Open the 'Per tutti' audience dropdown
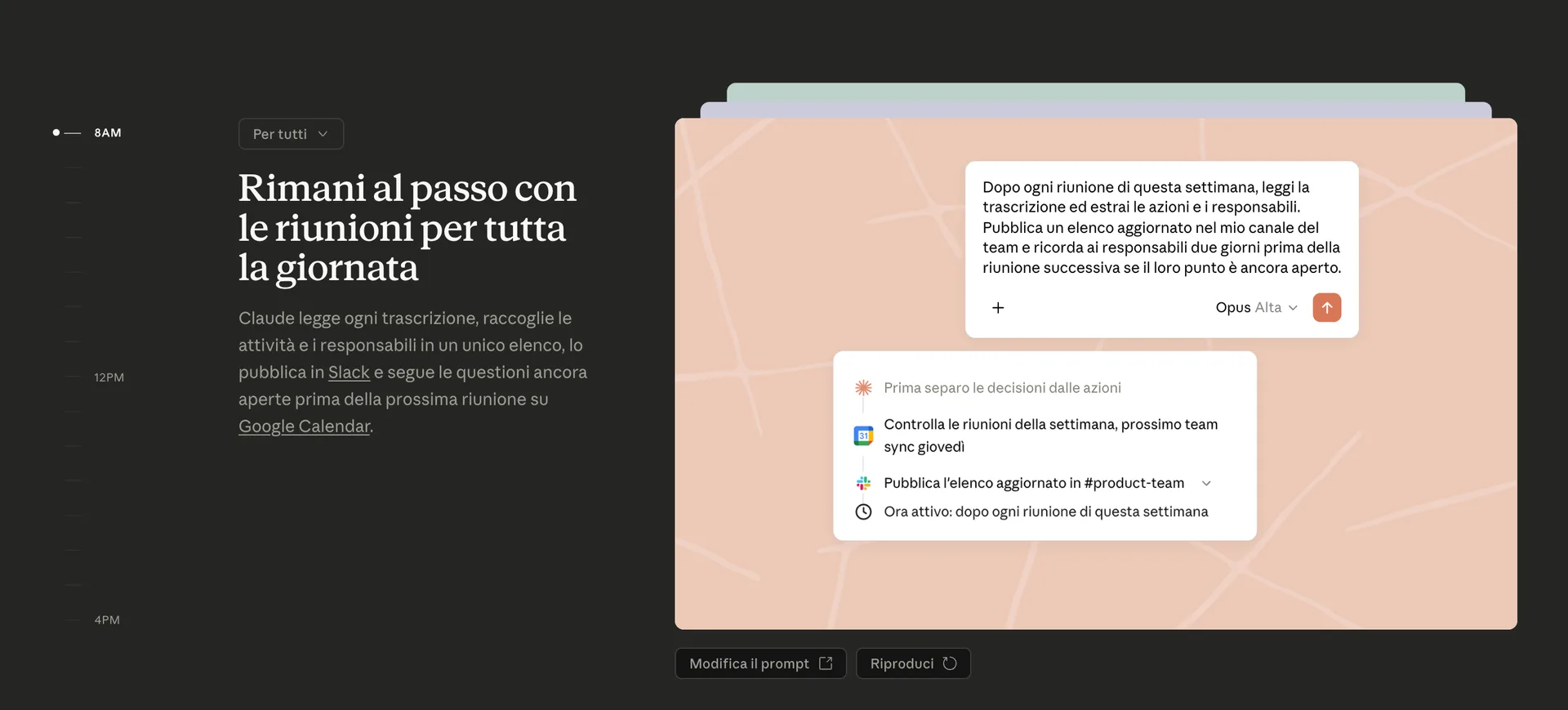This screenshot has height=710, width=1568. pyautogui.click(x=291, y=134)
